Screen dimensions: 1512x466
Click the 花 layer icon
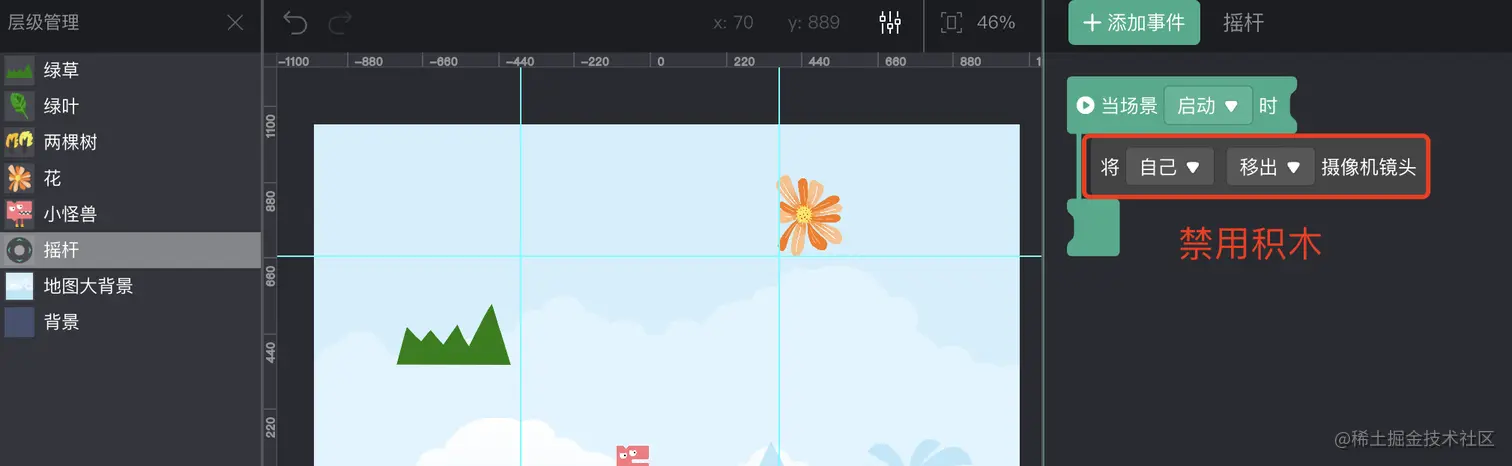click(x=19, y=178)
